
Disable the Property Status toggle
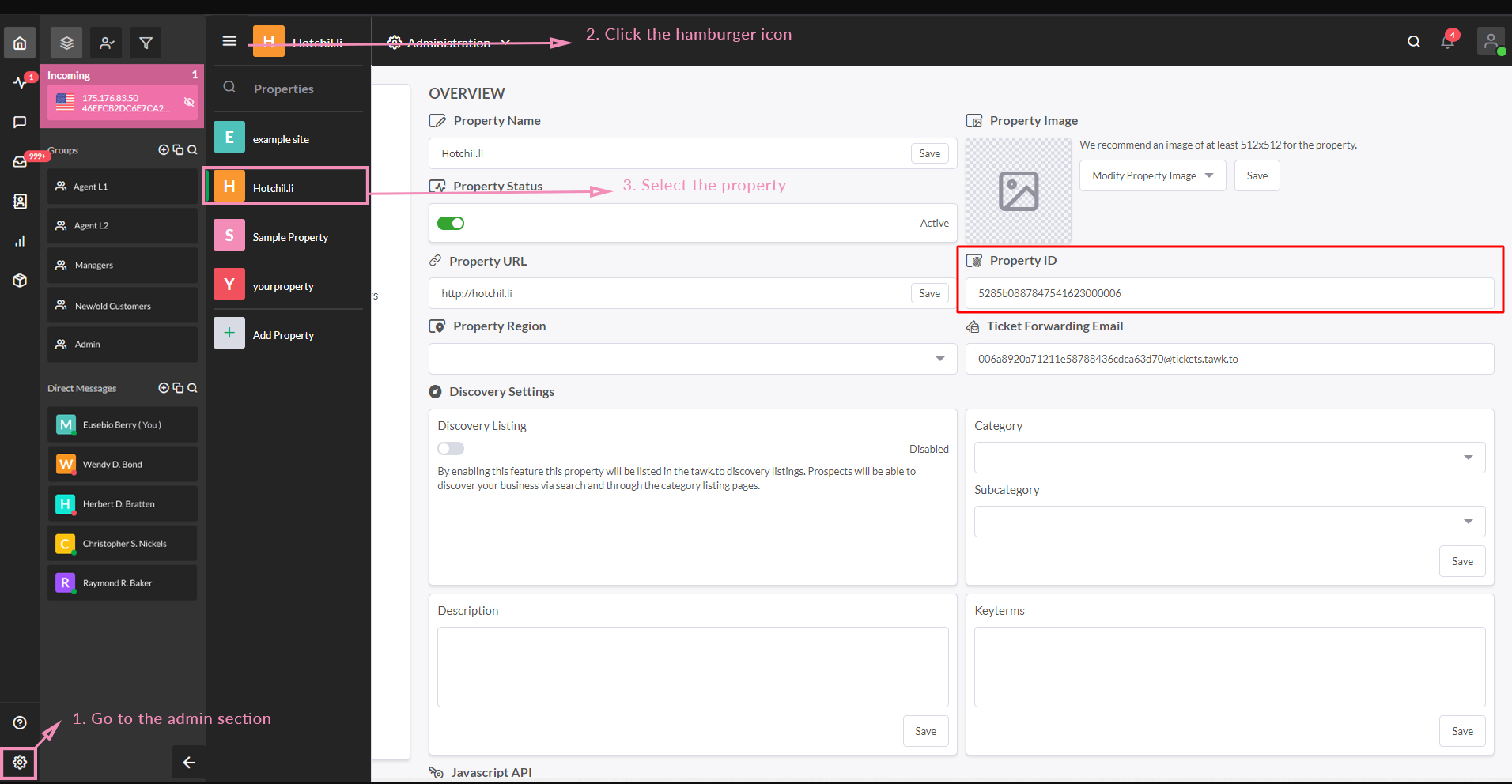(x=451, y=224)
